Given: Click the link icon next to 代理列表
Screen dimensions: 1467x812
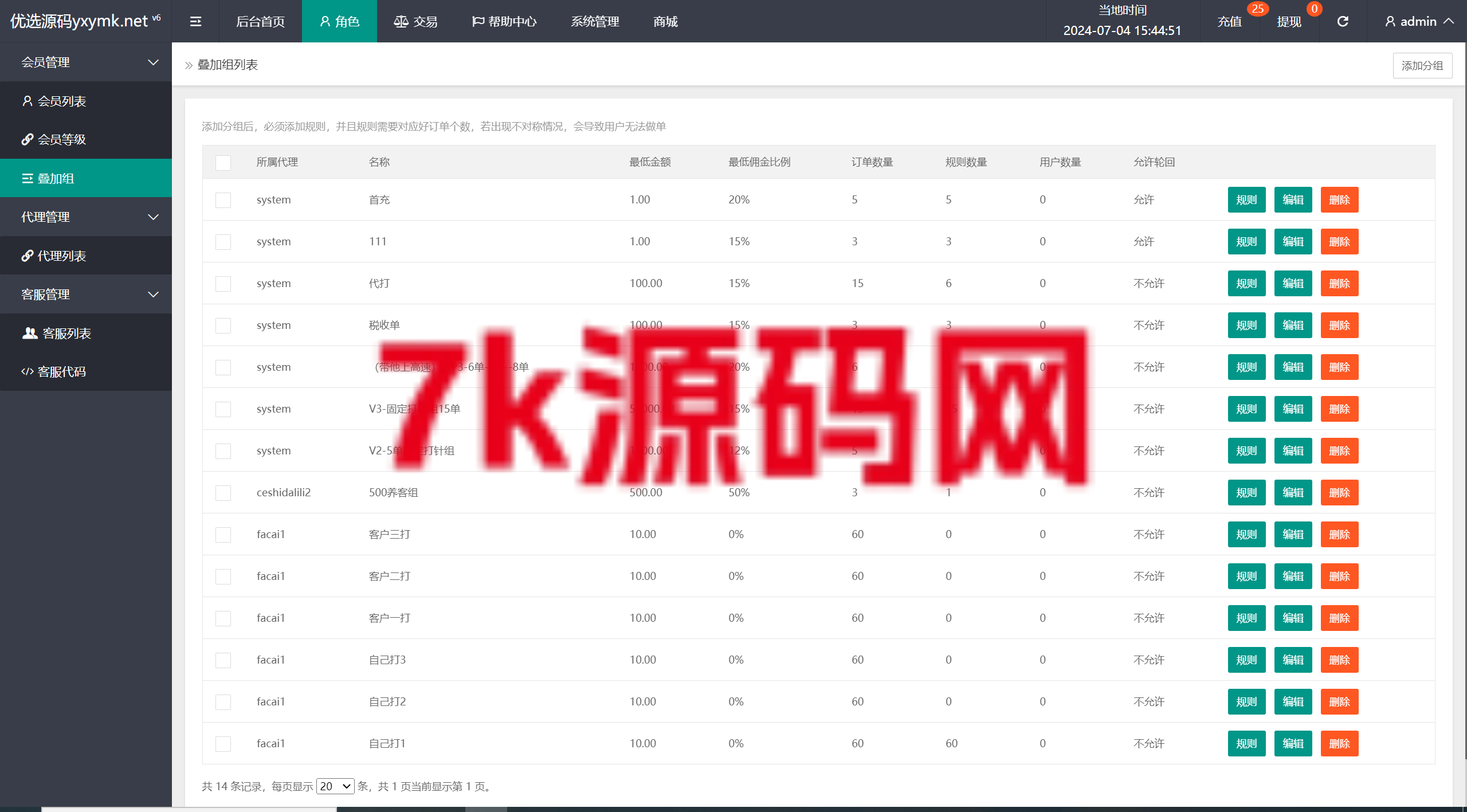Looking at the screenshot, I should coord(27,256).
